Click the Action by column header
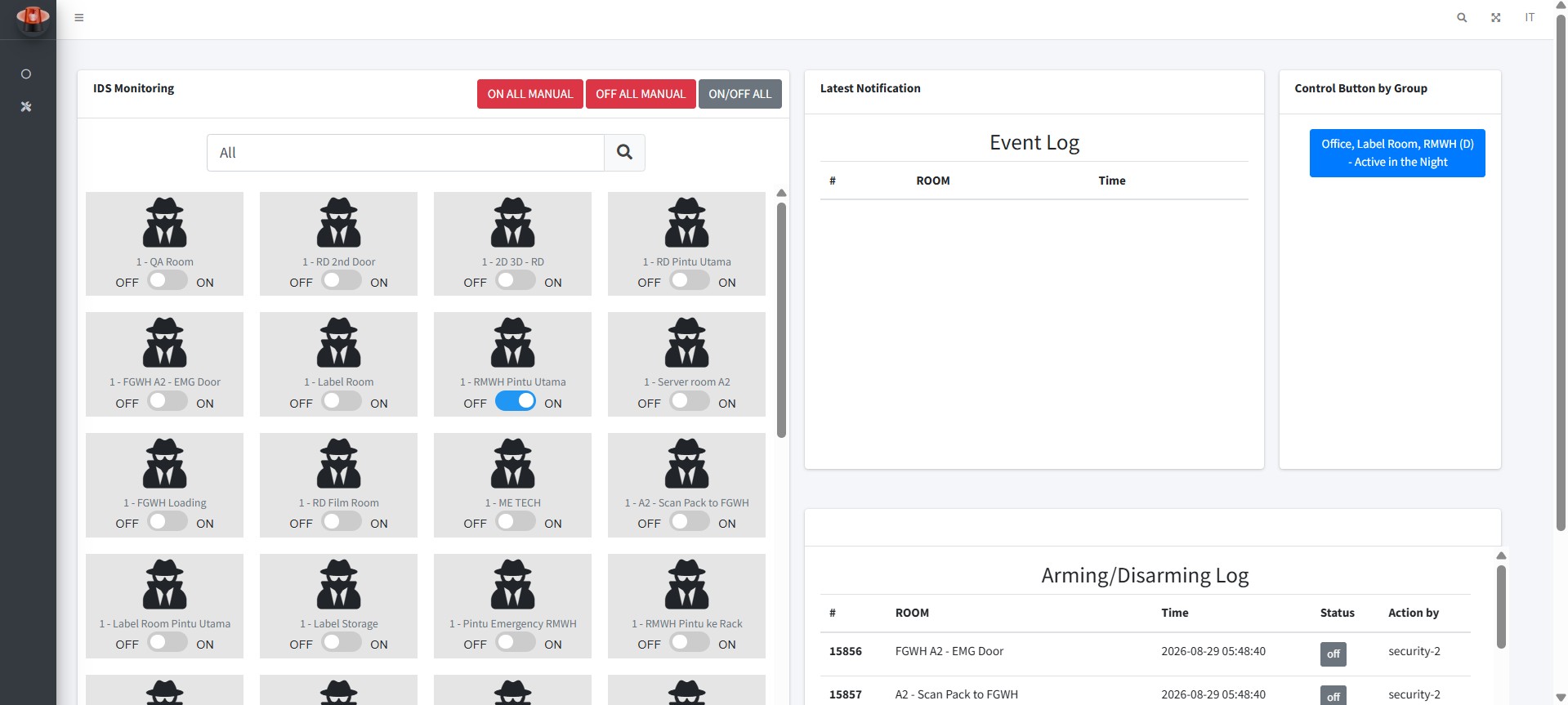1568x705 pixels. click(x=1414, y=613)
